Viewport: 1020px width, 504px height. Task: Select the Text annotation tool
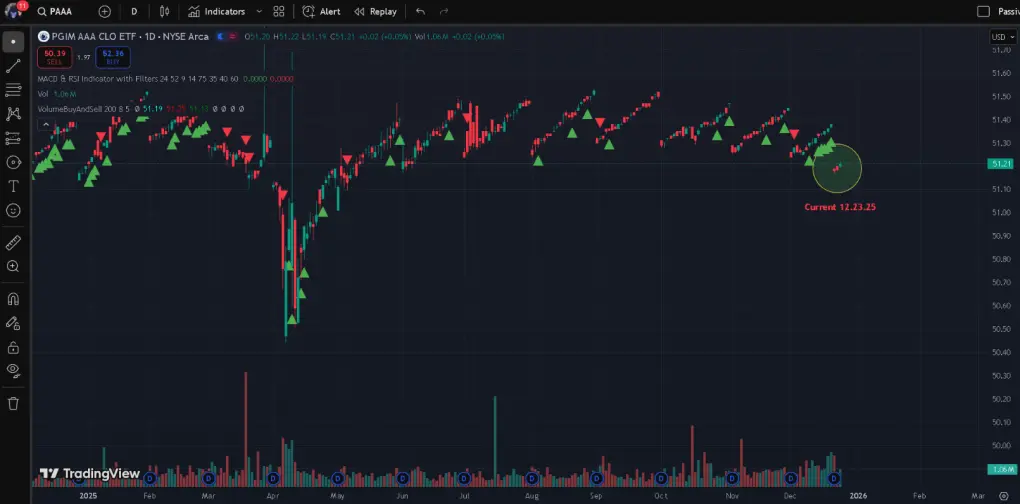tap(13, 186)
